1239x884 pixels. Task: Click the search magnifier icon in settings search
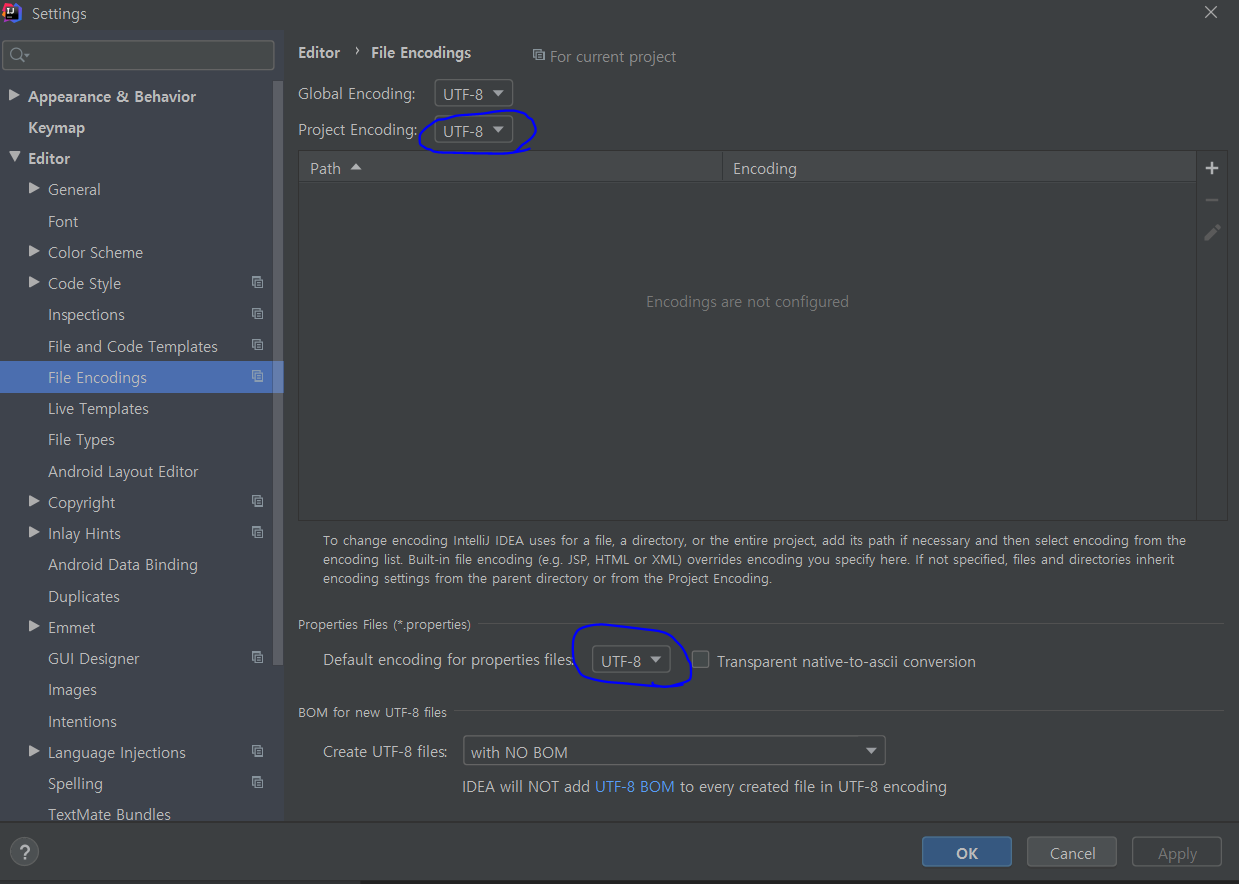19,55
